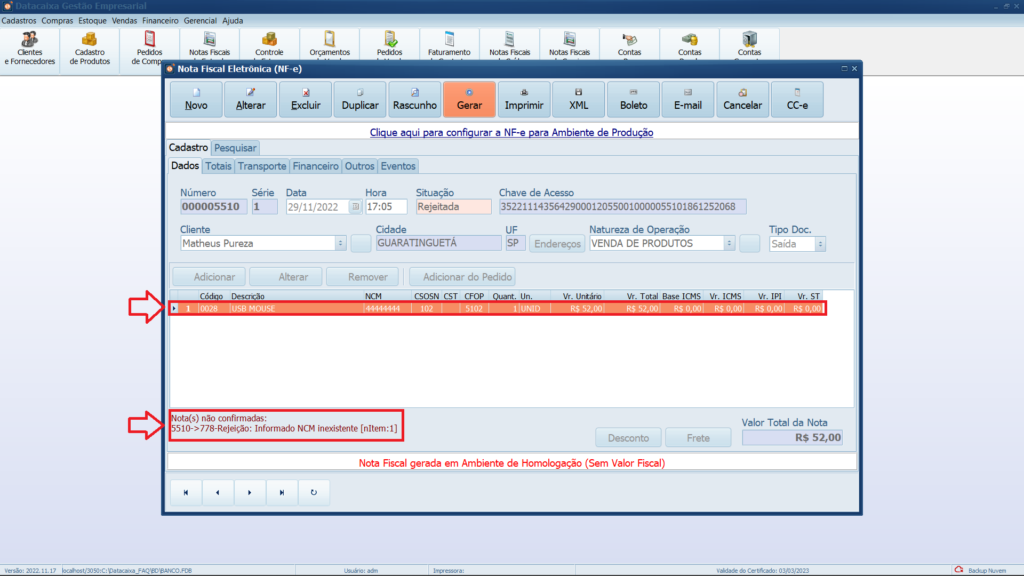Open the Tipo Doc. dropdown
Image resolution: width=1024 pixels, height=576 pixels.
(x=821, y=243)
